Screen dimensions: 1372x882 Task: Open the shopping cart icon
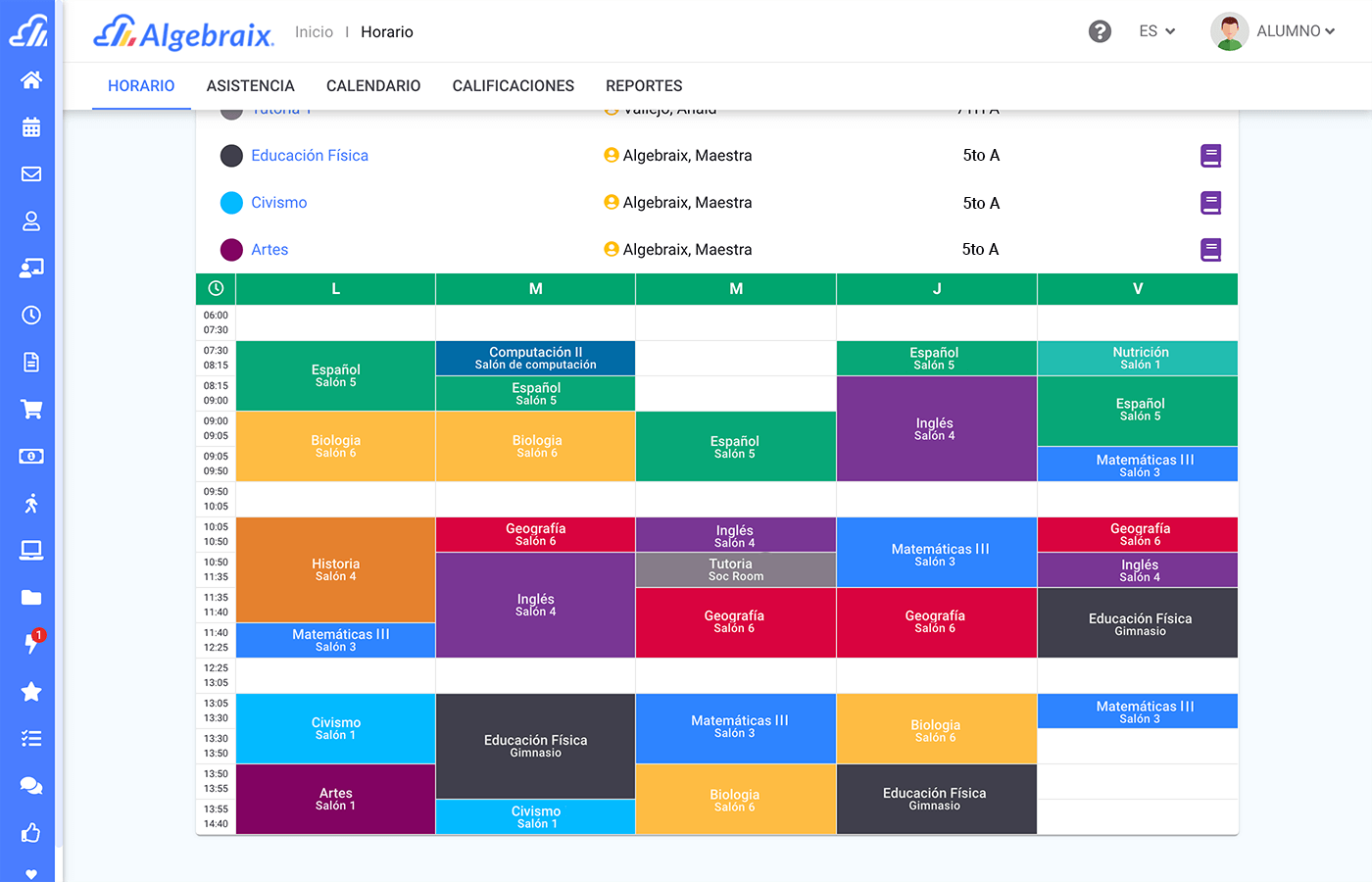click(x=30, y=409)
